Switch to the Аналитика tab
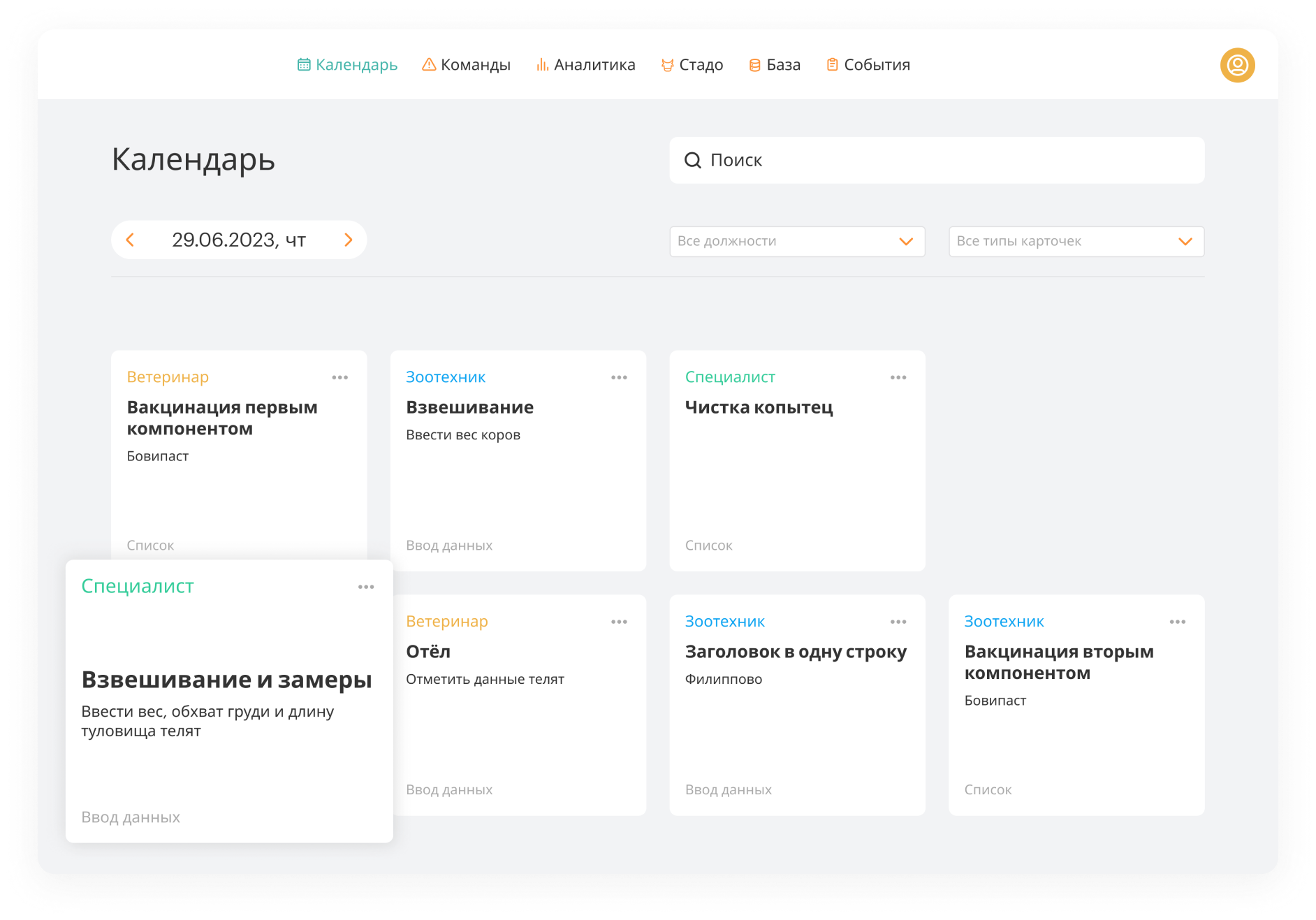 pyautogui.click(x=585, y=65)
